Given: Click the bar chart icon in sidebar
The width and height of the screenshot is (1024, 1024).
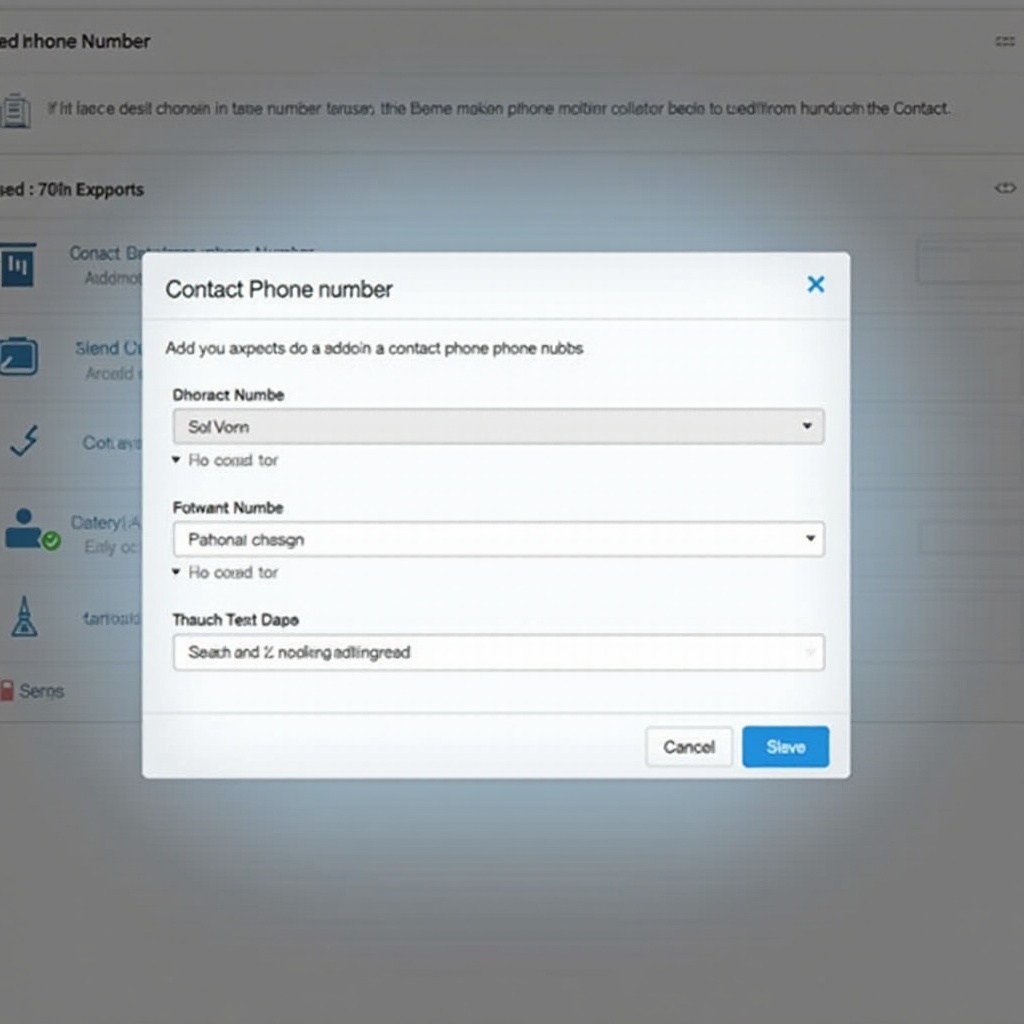Looking at the screenshot, I should coord(18,266).
